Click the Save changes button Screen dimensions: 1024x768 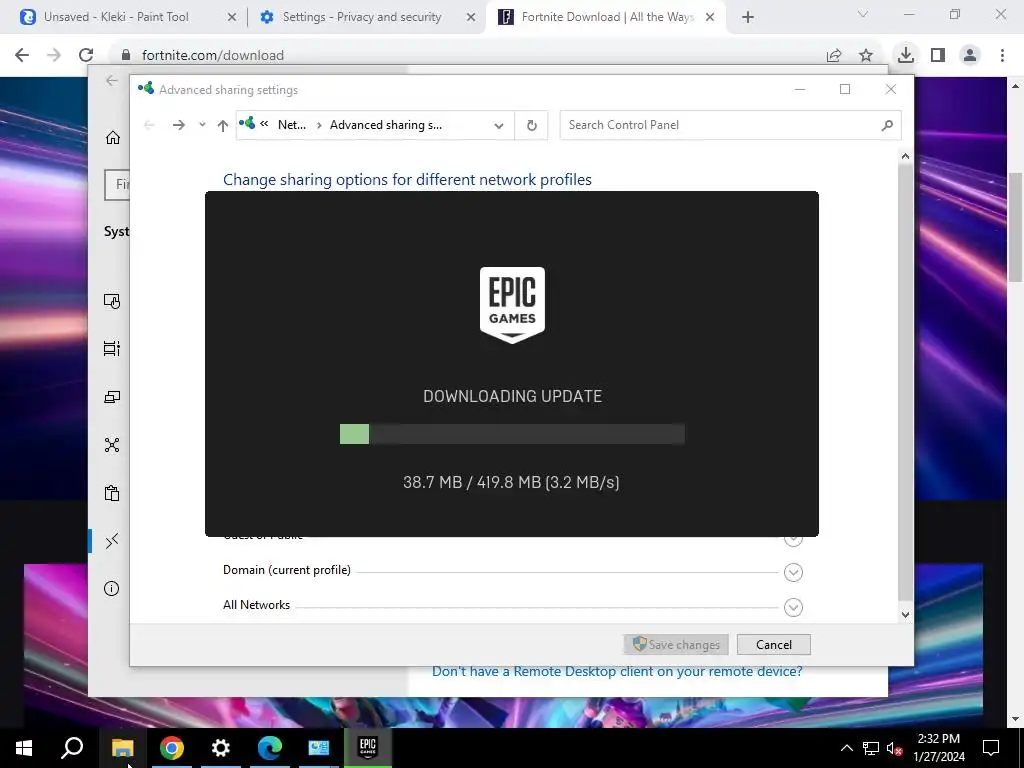[676, 645]
